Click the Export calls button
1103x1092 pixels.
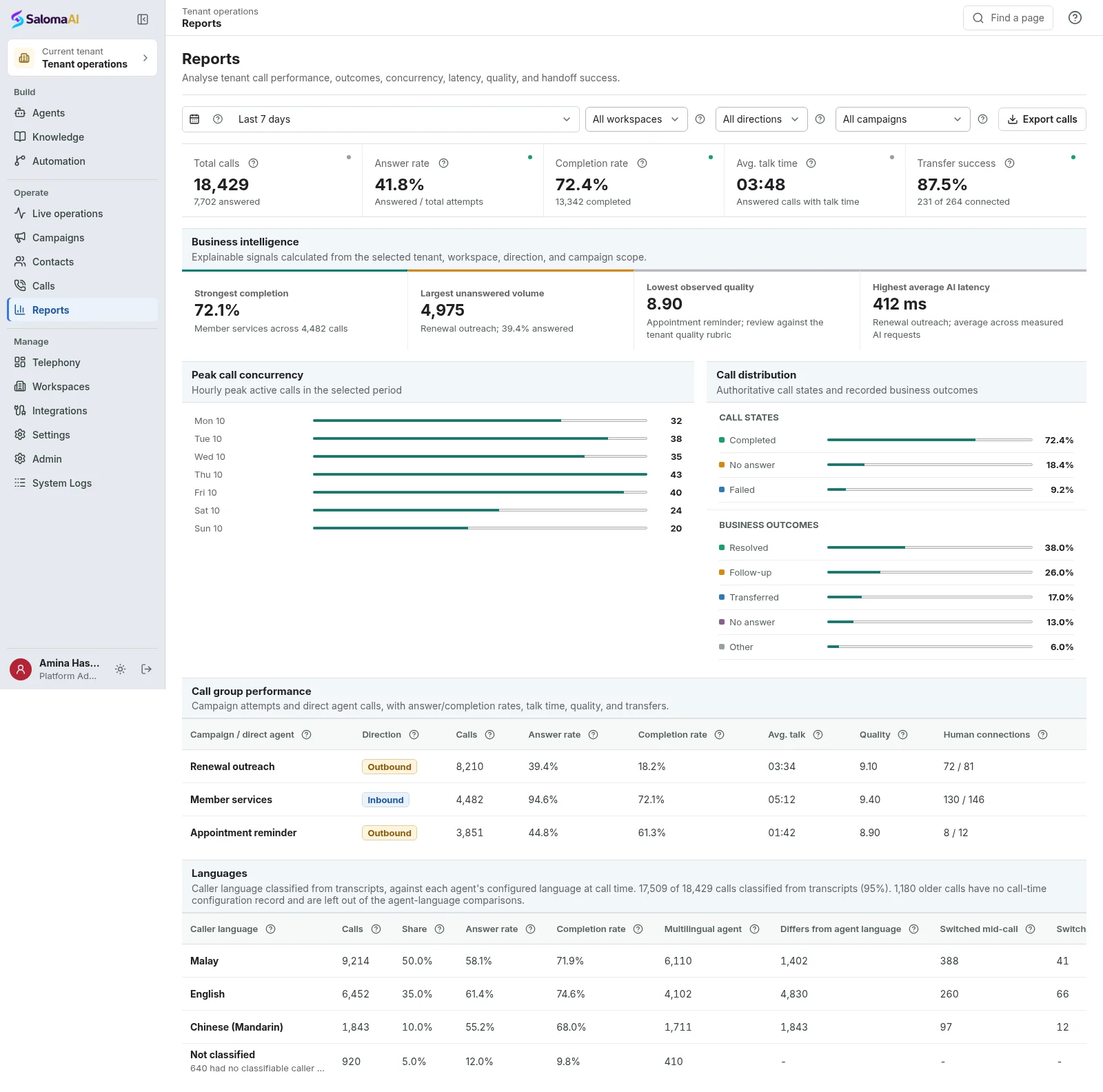(1042, 119)
